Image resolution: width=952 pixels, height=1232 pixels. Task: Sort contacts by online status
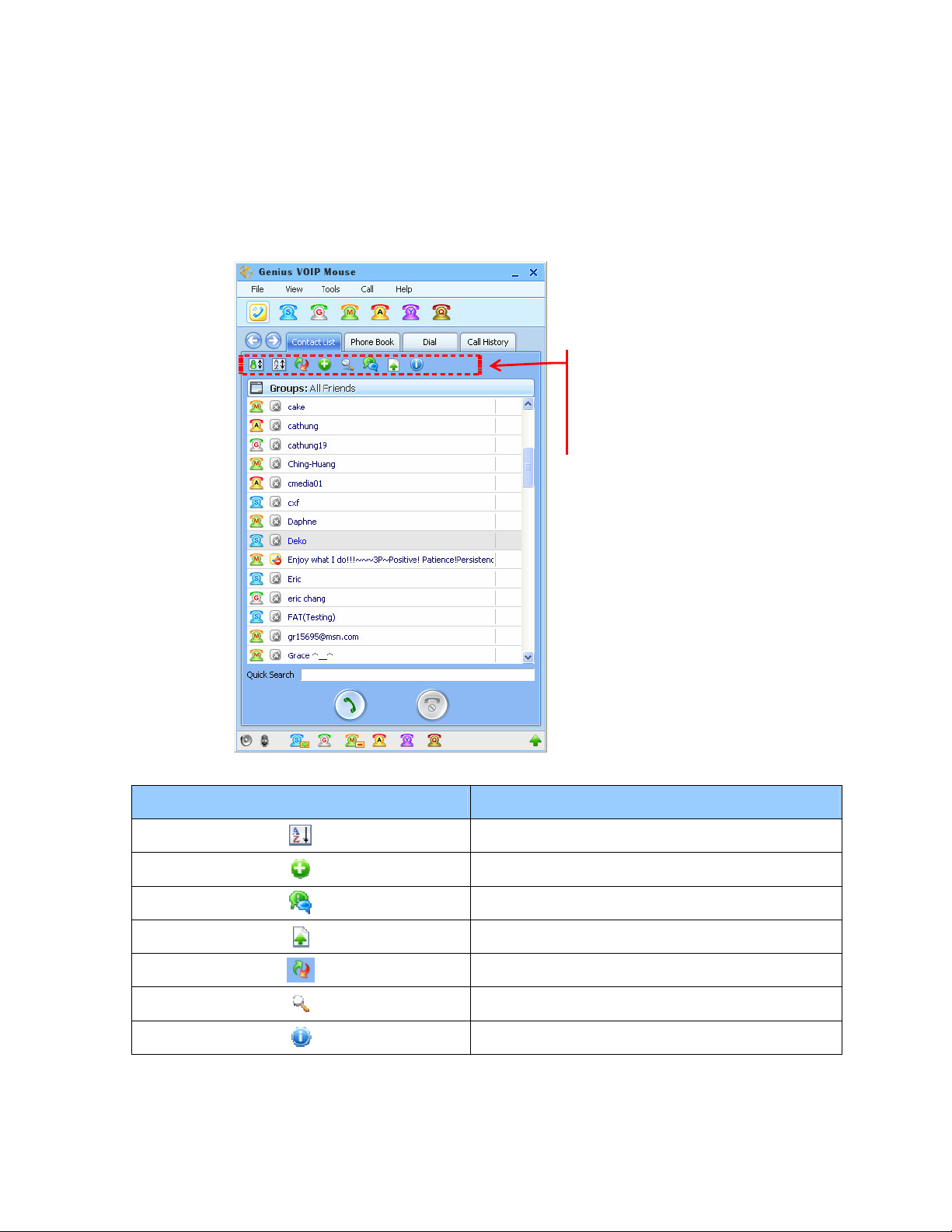(256, 364)
